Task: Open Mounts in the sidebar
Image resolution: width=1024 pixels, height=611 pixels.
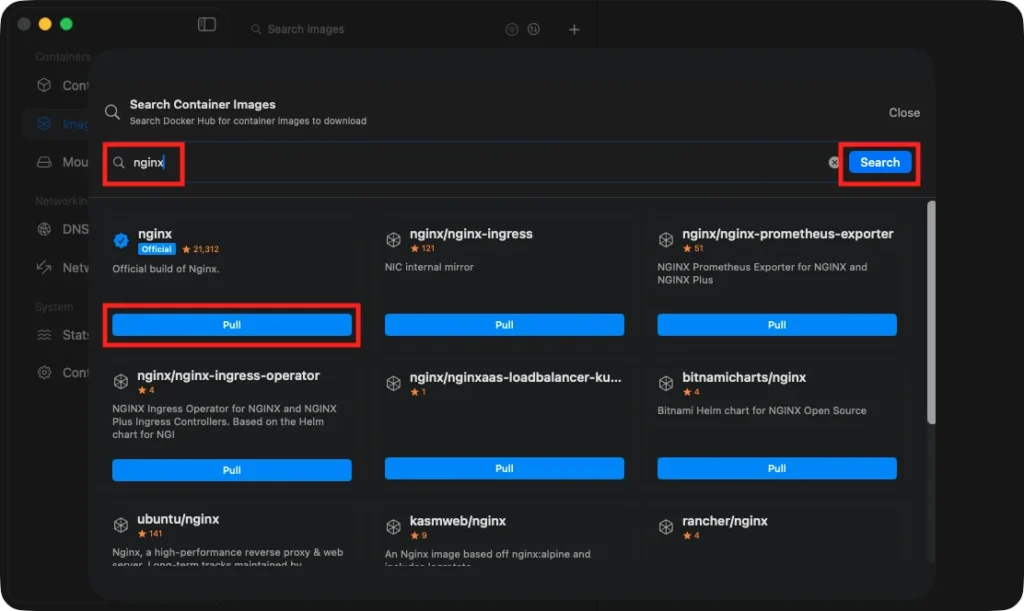Action: [x=63, y=162]
